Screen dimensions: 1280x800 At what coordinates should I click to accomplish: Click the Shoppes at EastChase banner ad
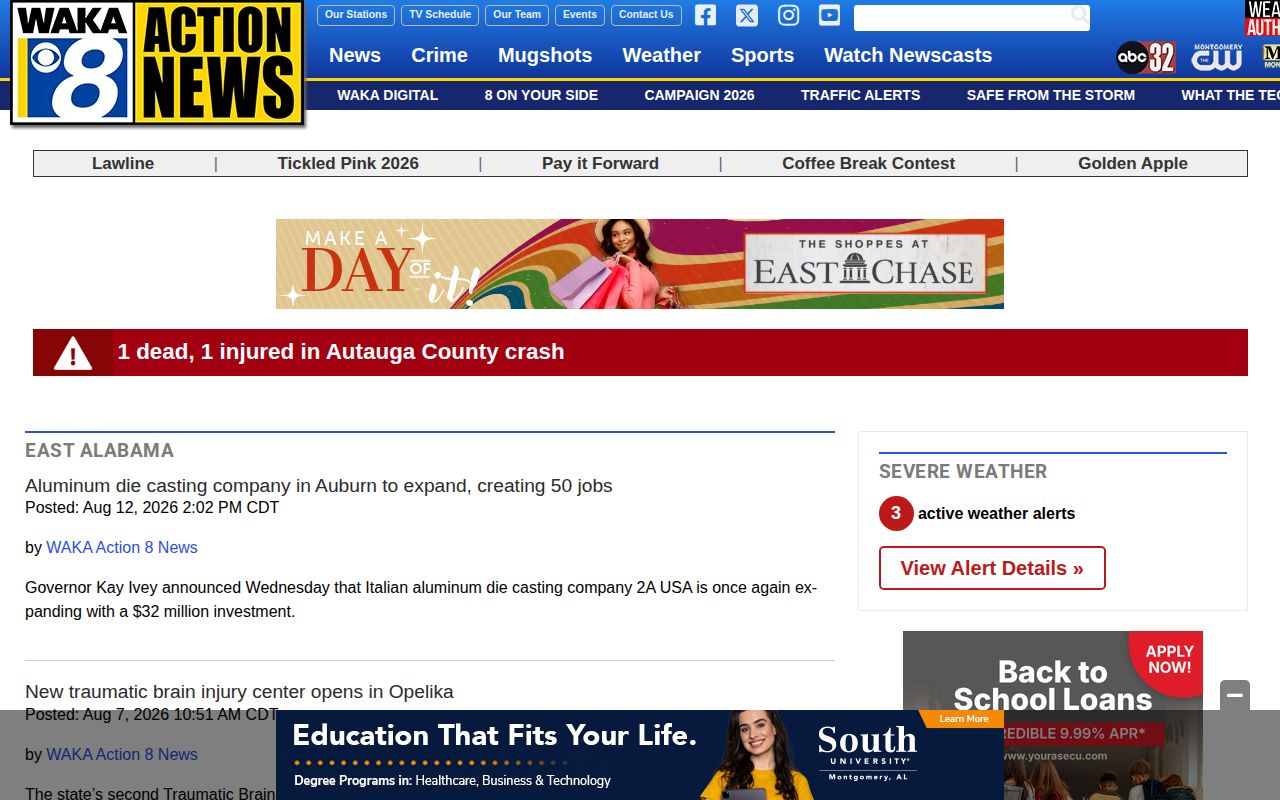tap(640, 264)
